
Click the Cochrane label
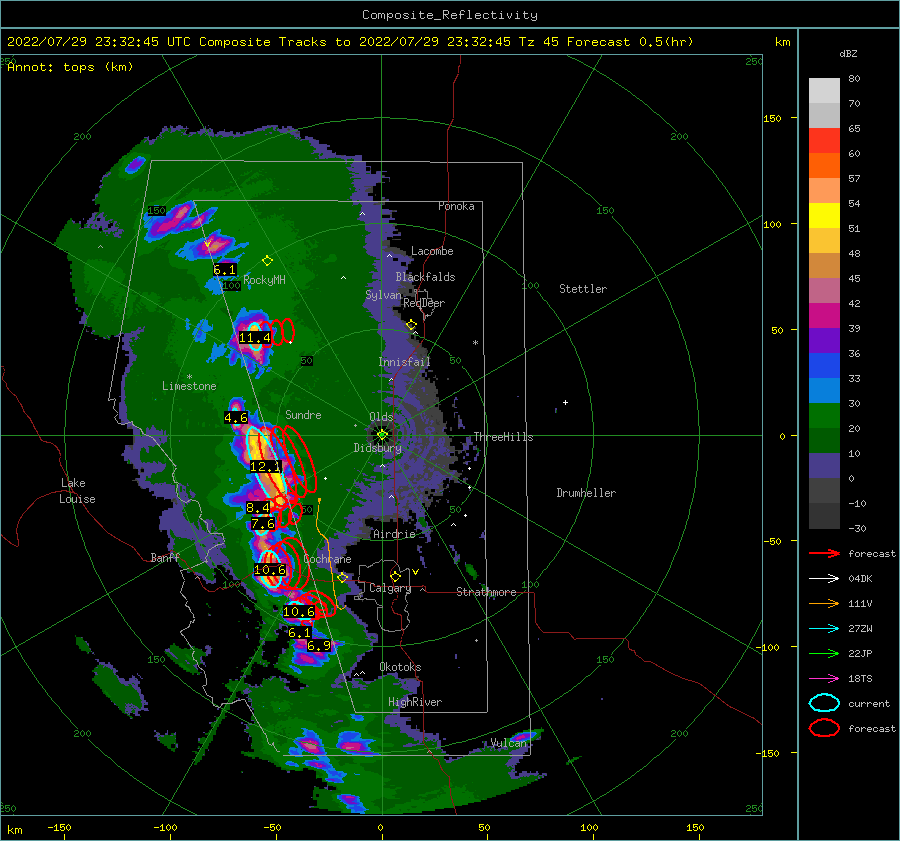pos(327,559)
